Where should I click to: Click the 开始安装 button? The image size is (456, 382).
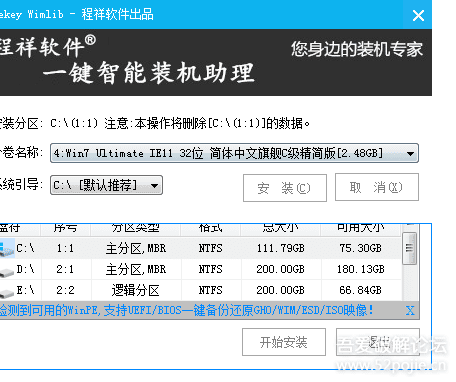click(x=284, y=342)
